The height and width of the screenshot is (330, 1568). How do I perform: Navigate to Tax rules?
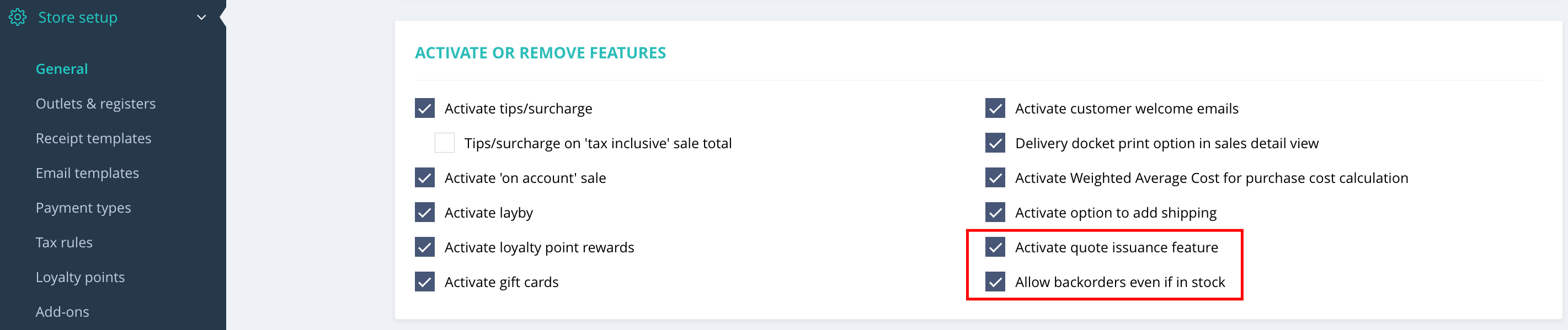[x=64, y=242]
